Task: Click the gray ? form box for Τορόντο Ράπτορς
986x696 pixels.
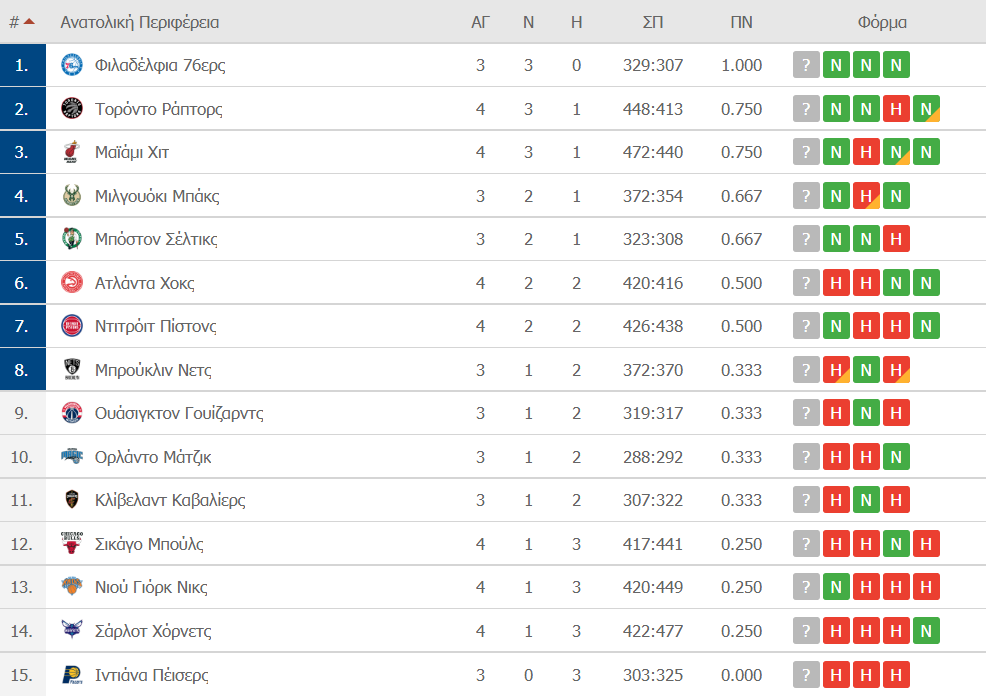Action: (806, 109)
